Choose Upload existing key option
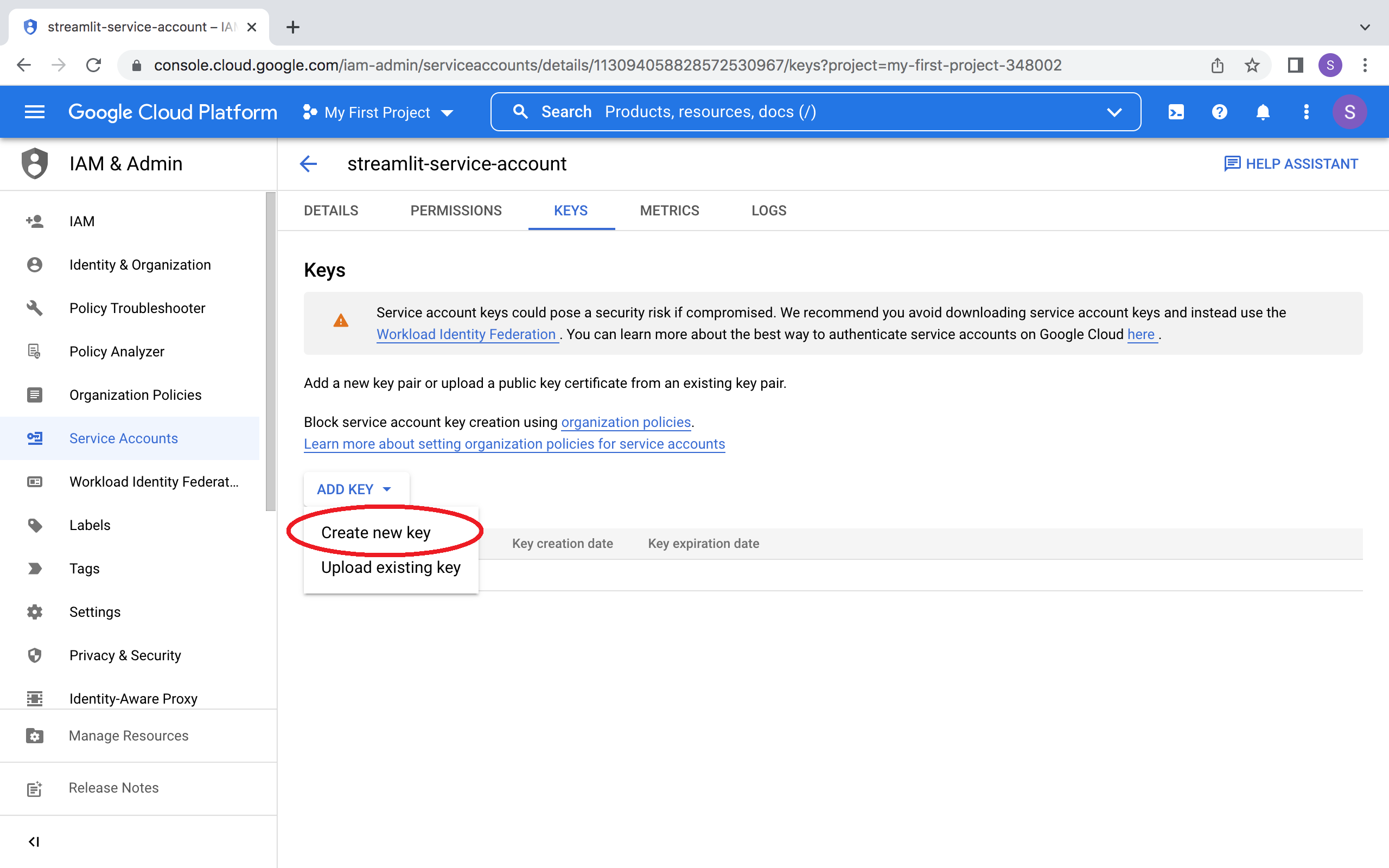This screenshot has height=868, width=1389. [x=390, y=567]
